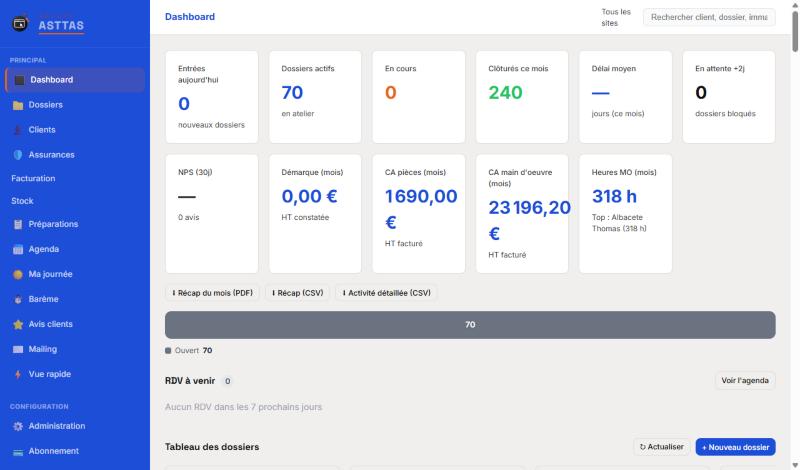Click the Tableau des dossiers heading
Viewport: 800px width, 470px height.
click(x=212, y=447)
